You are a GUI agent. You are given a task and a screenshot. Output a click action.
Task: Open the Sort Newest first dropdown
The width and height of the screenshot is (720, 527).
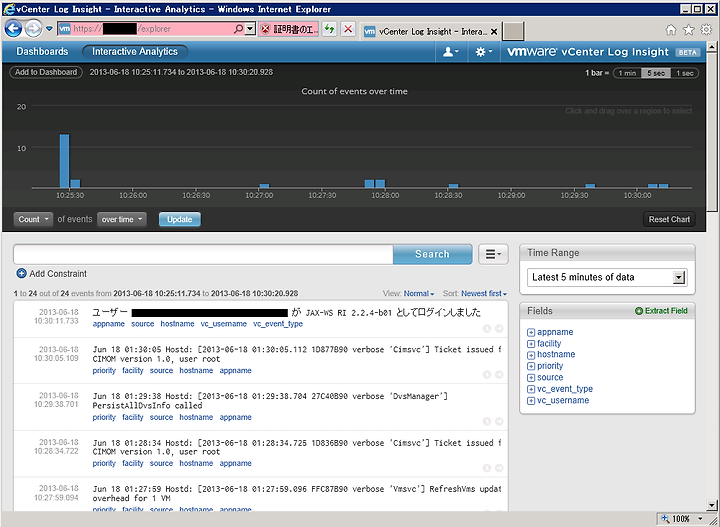[x=484, y=293]
